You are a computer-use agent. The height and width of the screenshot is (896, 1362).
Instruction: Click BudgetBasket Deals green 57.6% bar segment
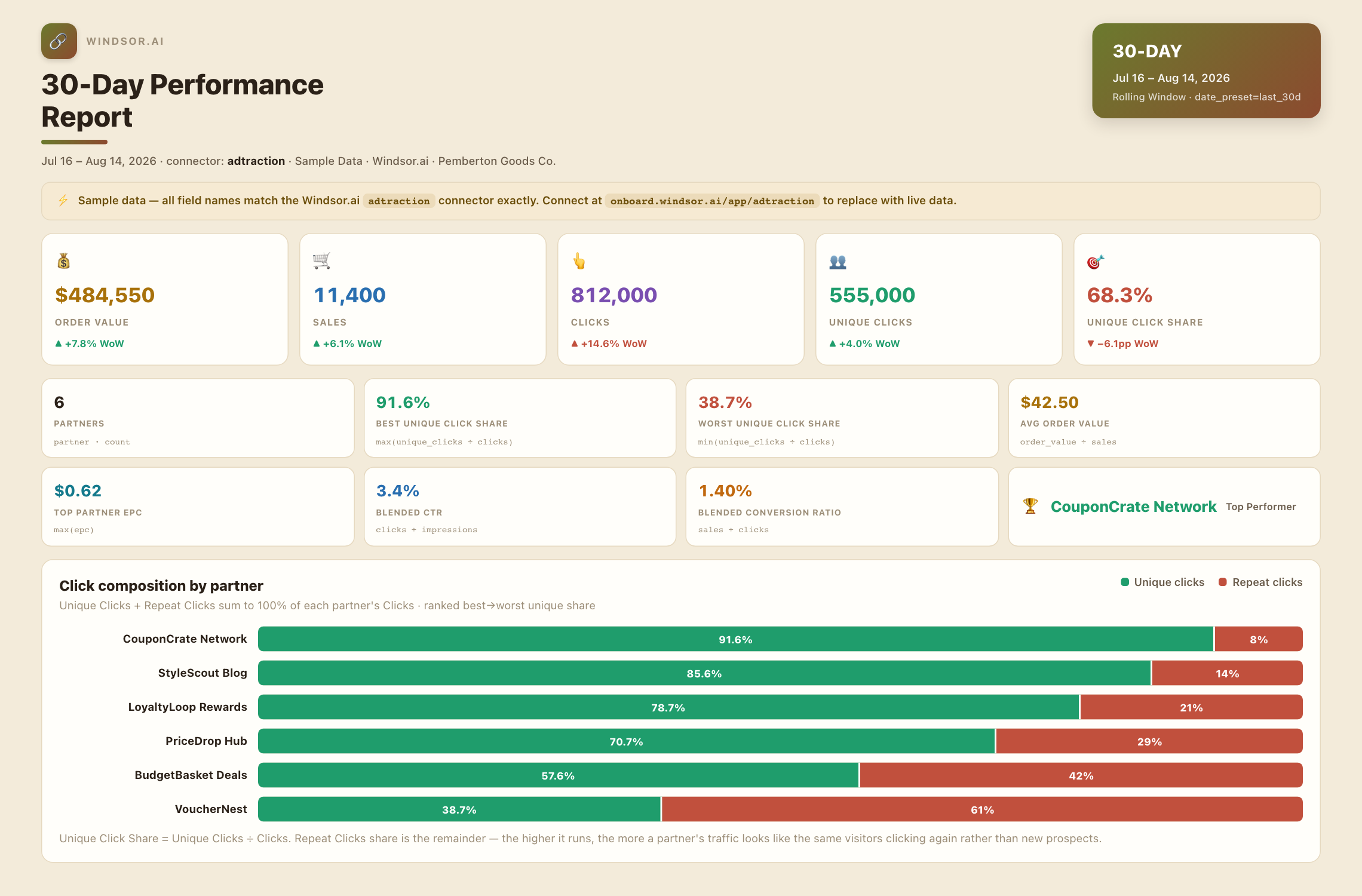[558, 775]
